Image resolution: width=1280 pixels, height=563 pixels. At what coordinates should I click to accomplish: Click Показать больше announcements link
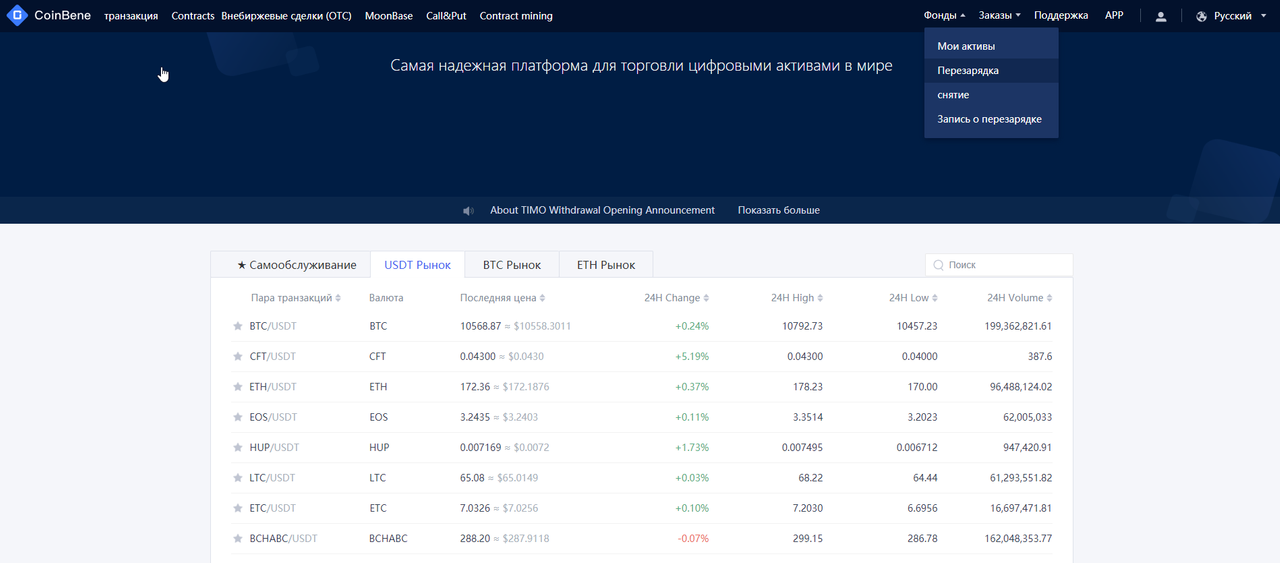pyautogui.click(x=779, y=211)
